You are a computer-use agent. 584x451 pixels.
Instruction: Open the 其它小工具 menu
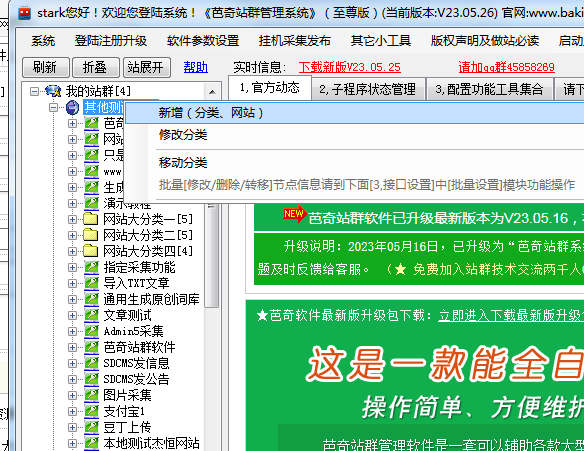(381, 41)
